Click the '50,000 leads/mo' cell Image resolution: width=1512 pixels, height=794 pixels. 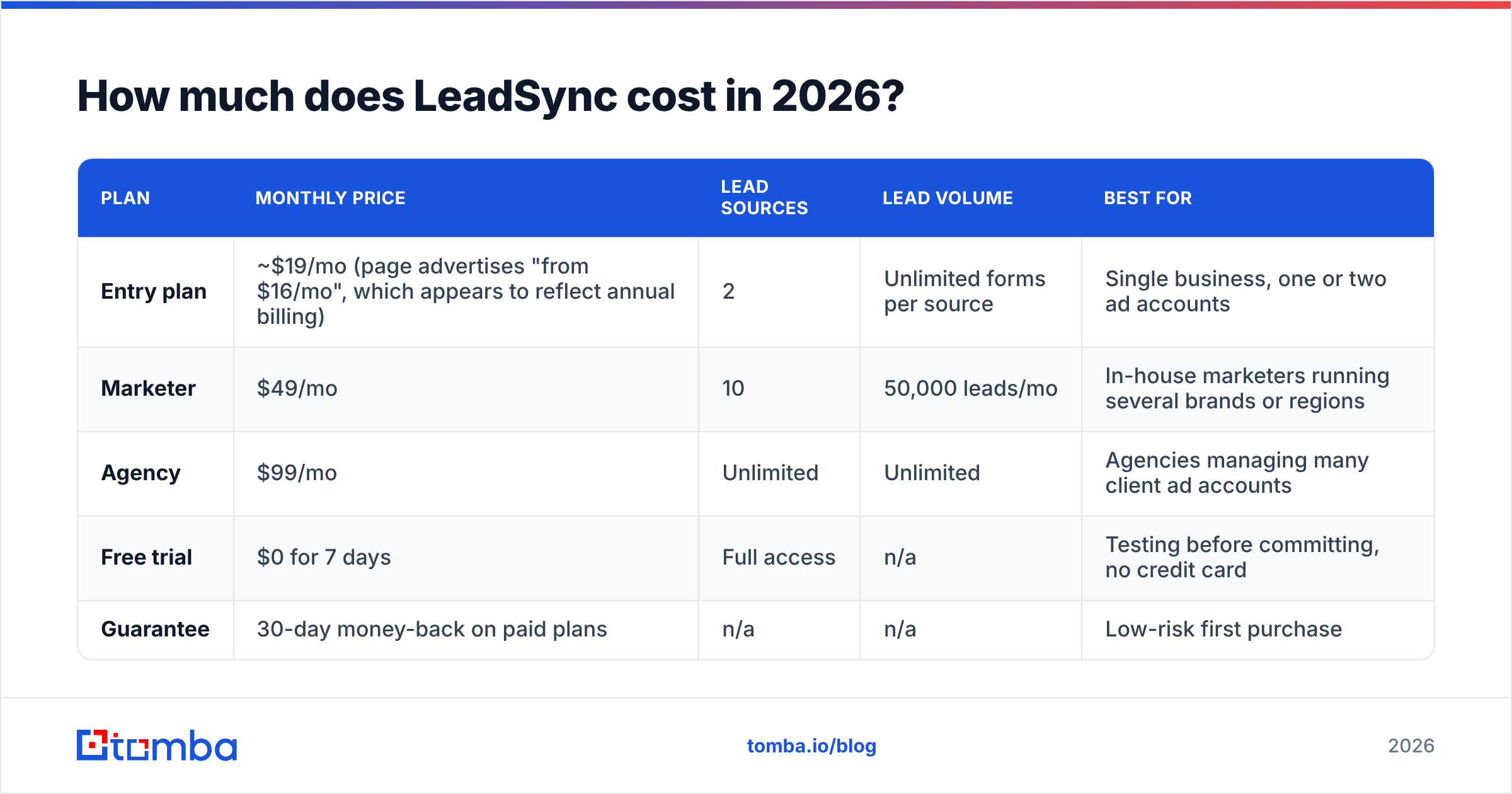pos(970,388)
